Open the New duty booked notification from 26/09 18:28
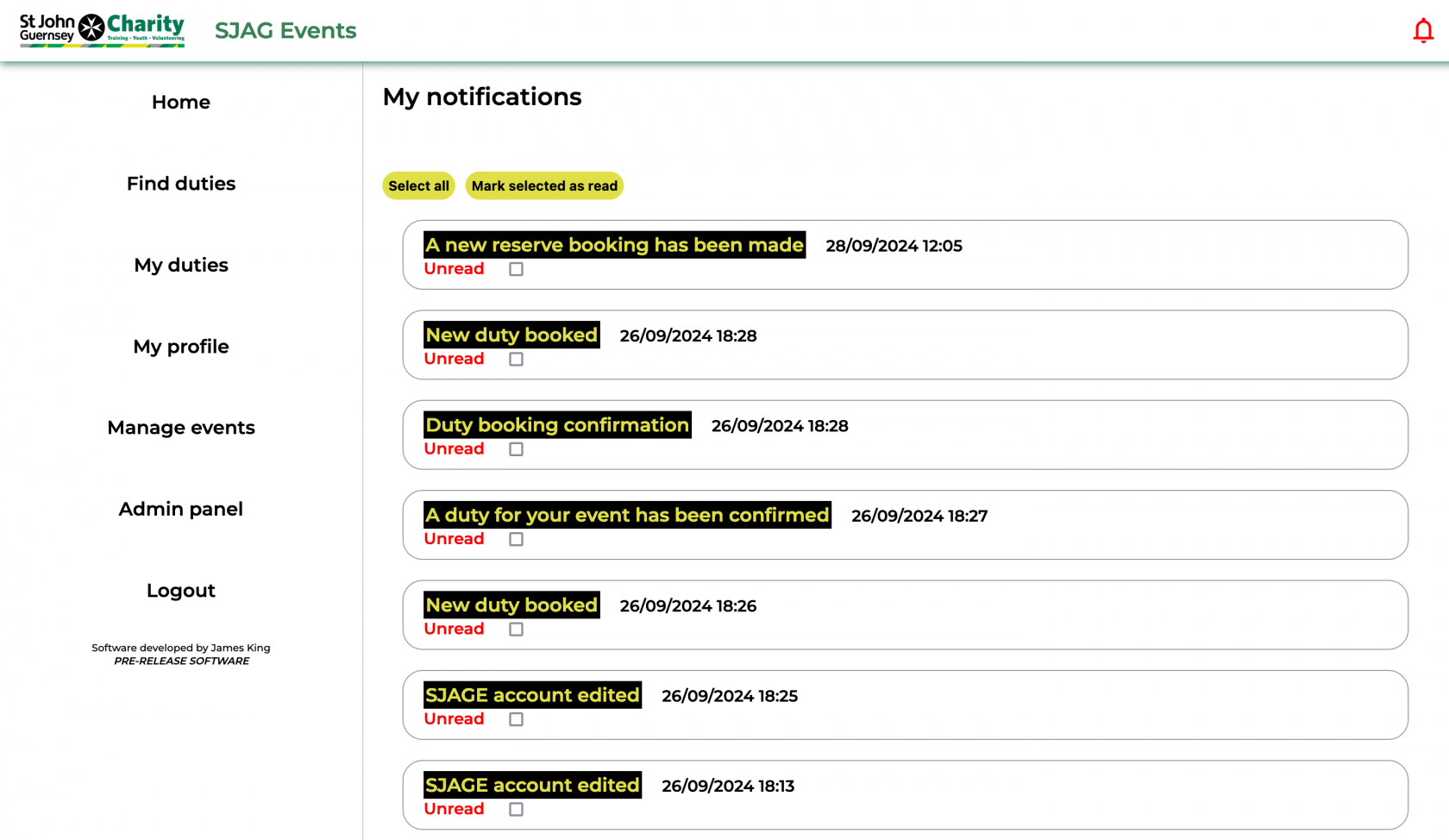This screenshot has width=1449, height=840. [x=511, y=335]
